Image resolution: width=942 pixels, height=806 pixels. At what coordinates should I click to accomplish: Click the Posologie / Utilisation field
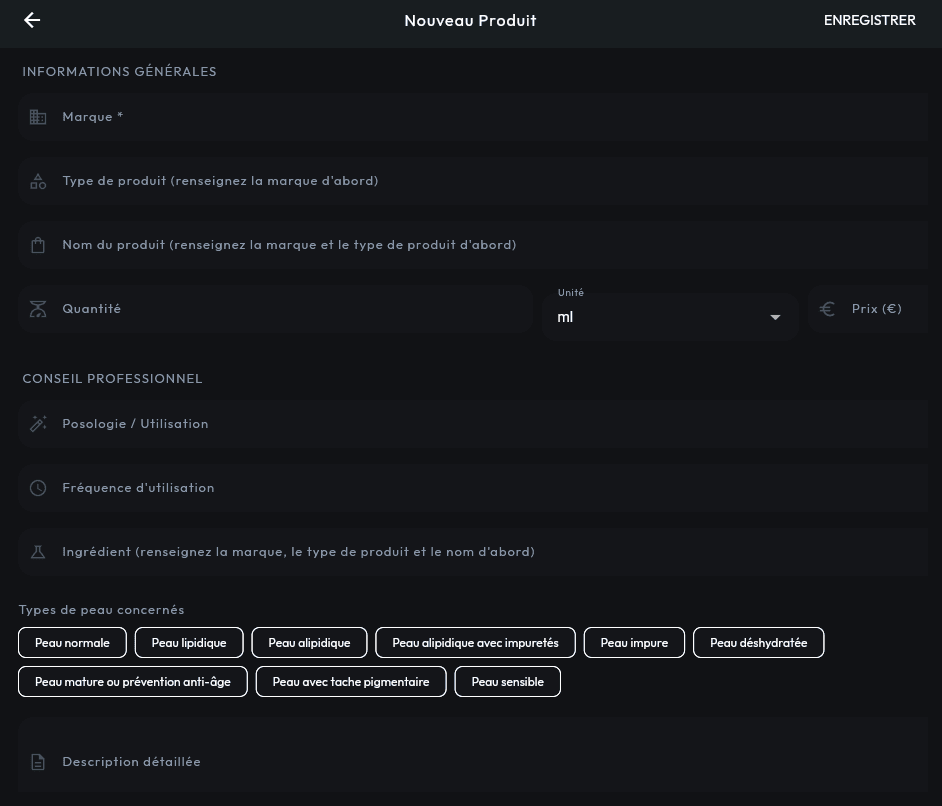click(473, 424)
